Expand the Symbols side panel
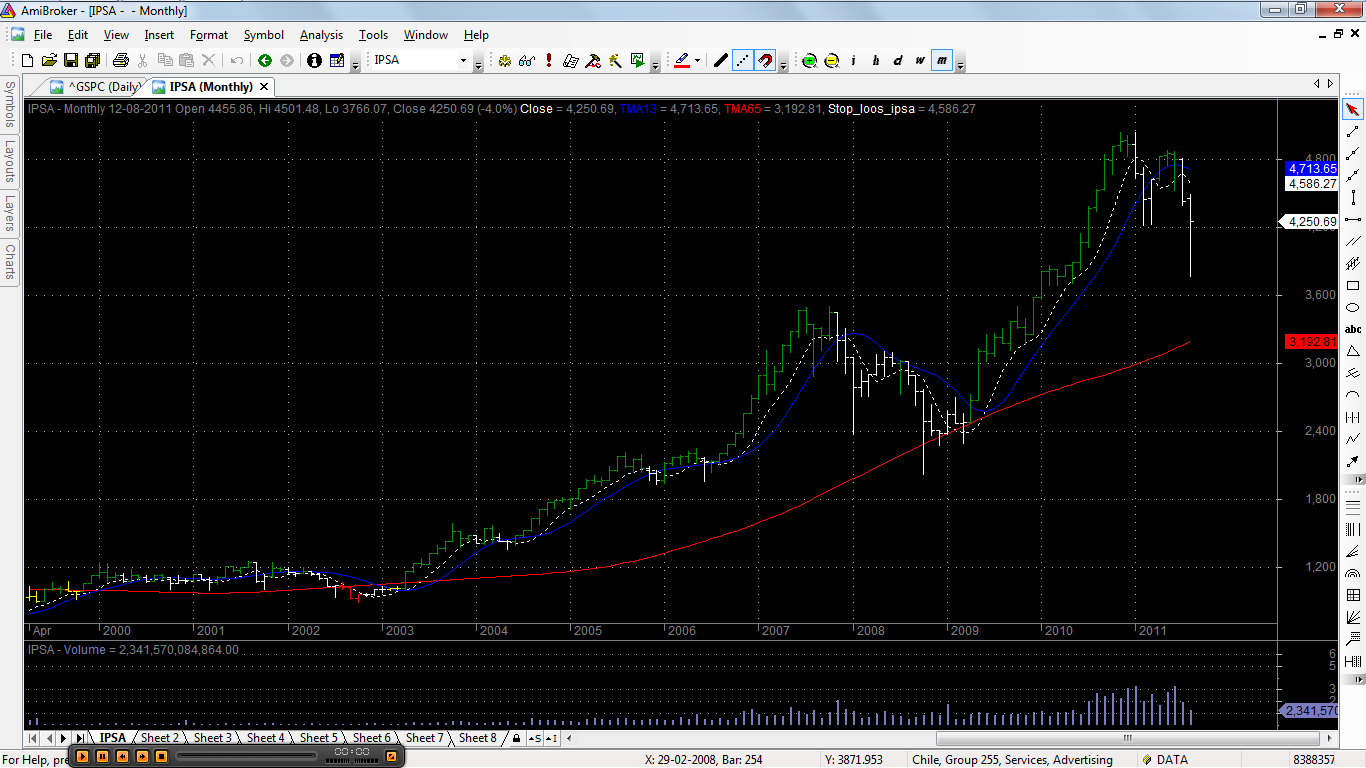Viewport: 1366px width, 768px height. tap(10, 105)
